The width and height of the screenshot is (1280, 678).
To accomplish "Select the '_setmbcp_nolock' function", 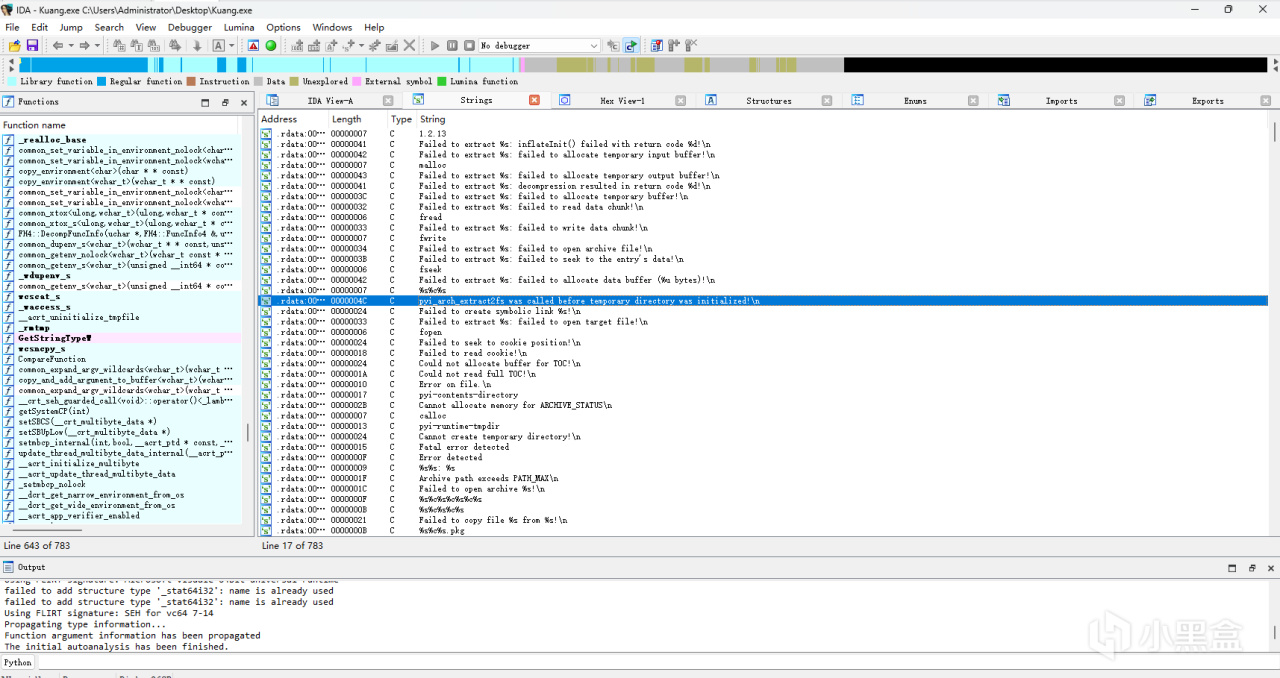I will (x=120, y=484).
